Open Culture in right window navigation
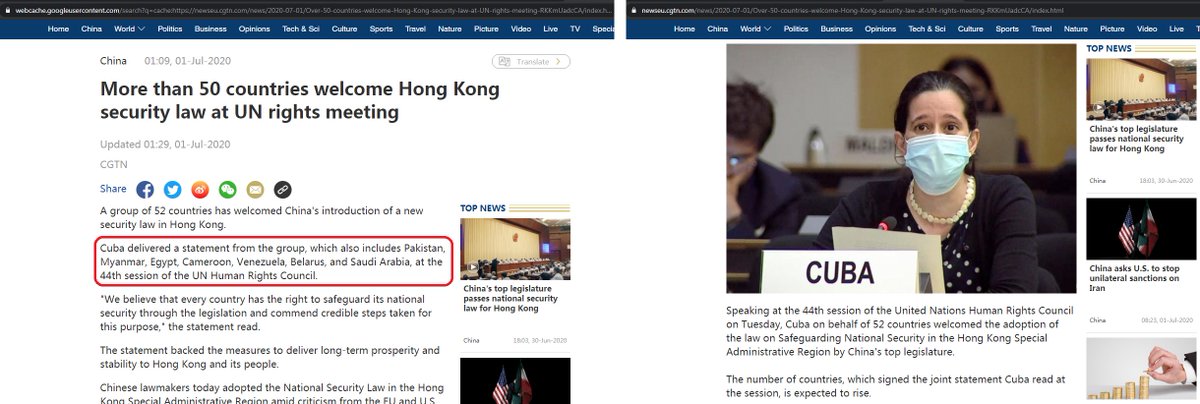The image size is (1200, 404). (x=972, y=29)
